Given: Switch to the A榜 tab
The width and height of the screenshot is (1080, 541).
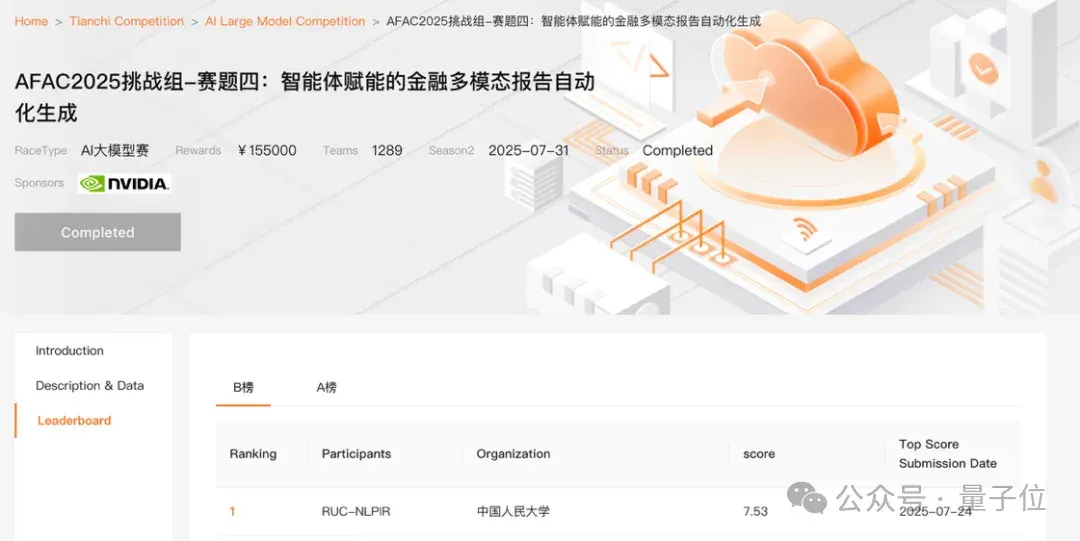Looking at the screenshot, I should 326,387.
